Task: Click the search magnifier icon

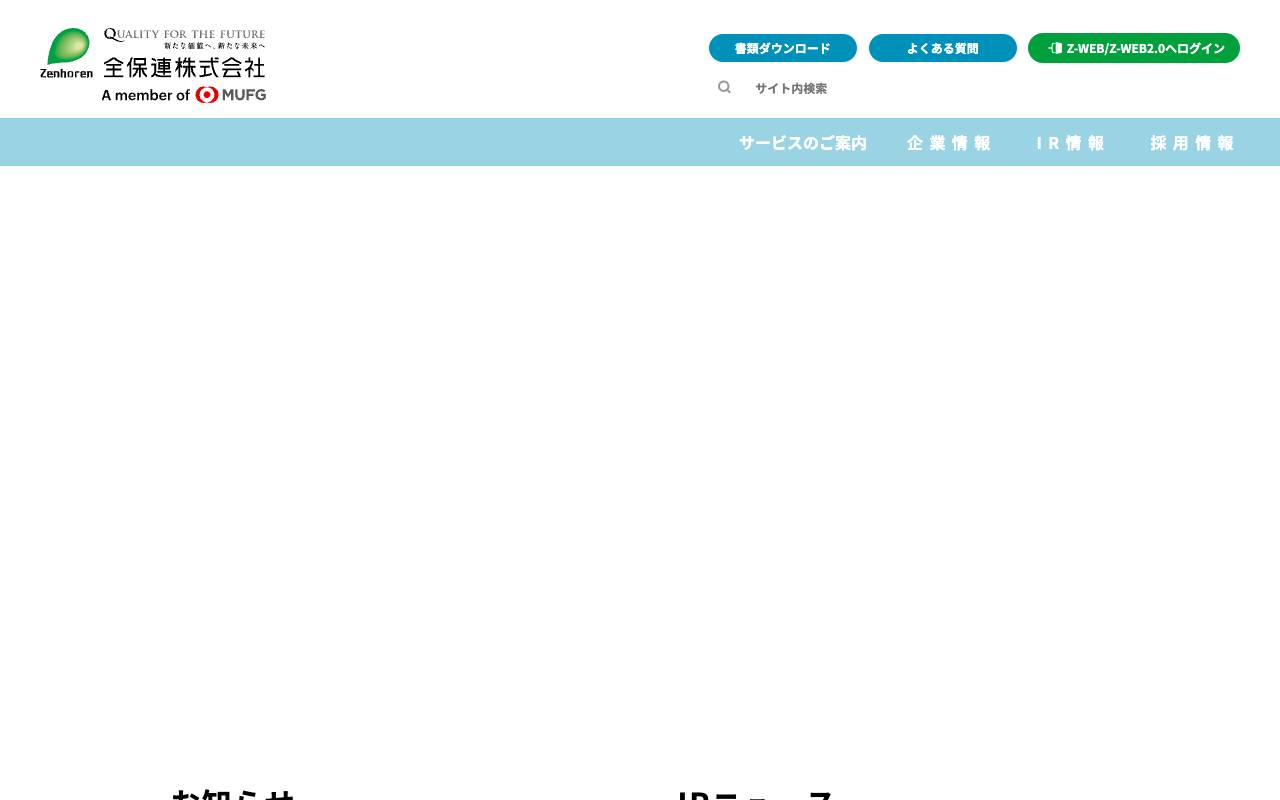Action: pos(724,87)
